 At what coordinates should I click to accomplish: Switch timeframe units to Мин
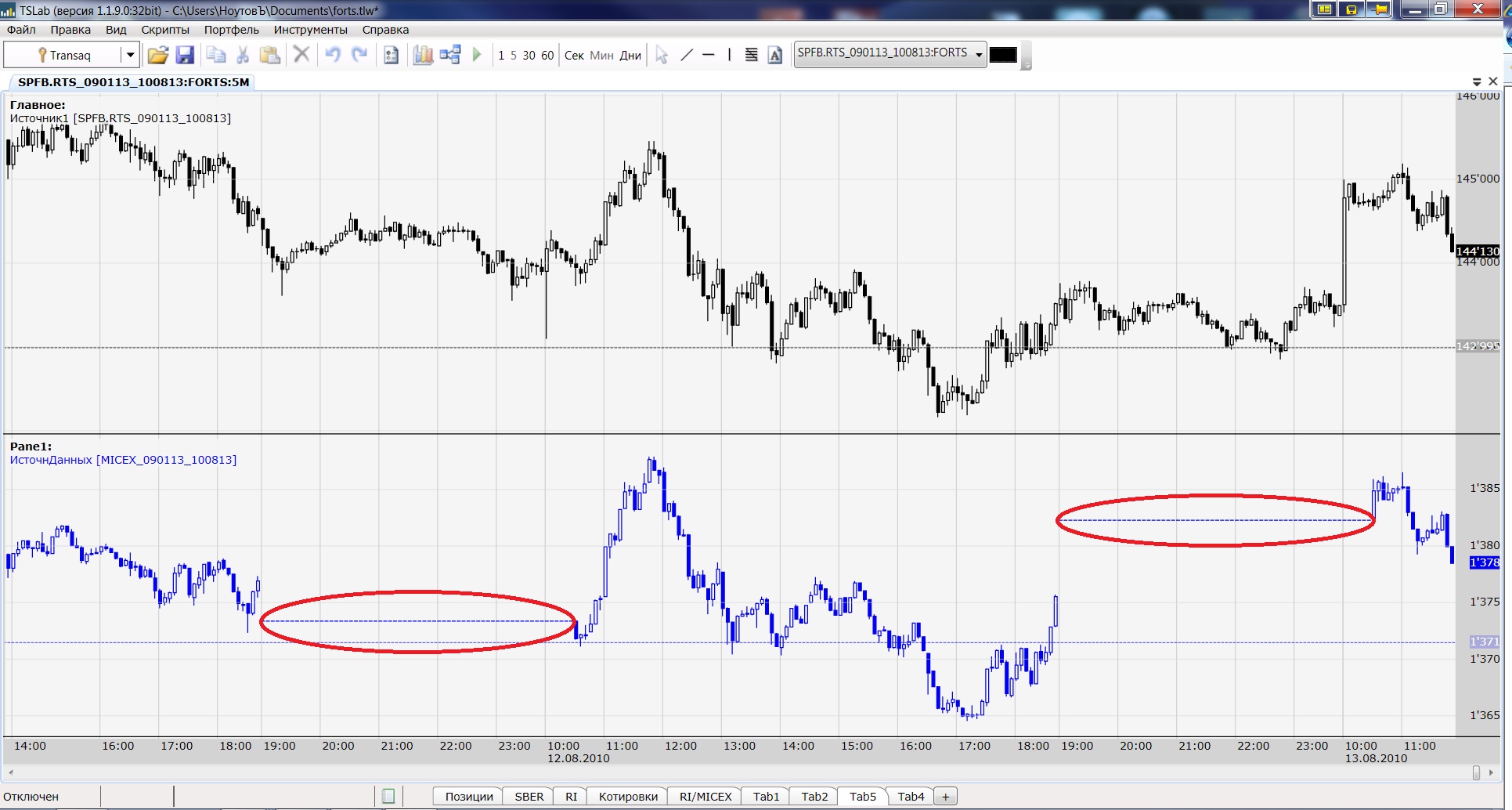click(601, 56)
